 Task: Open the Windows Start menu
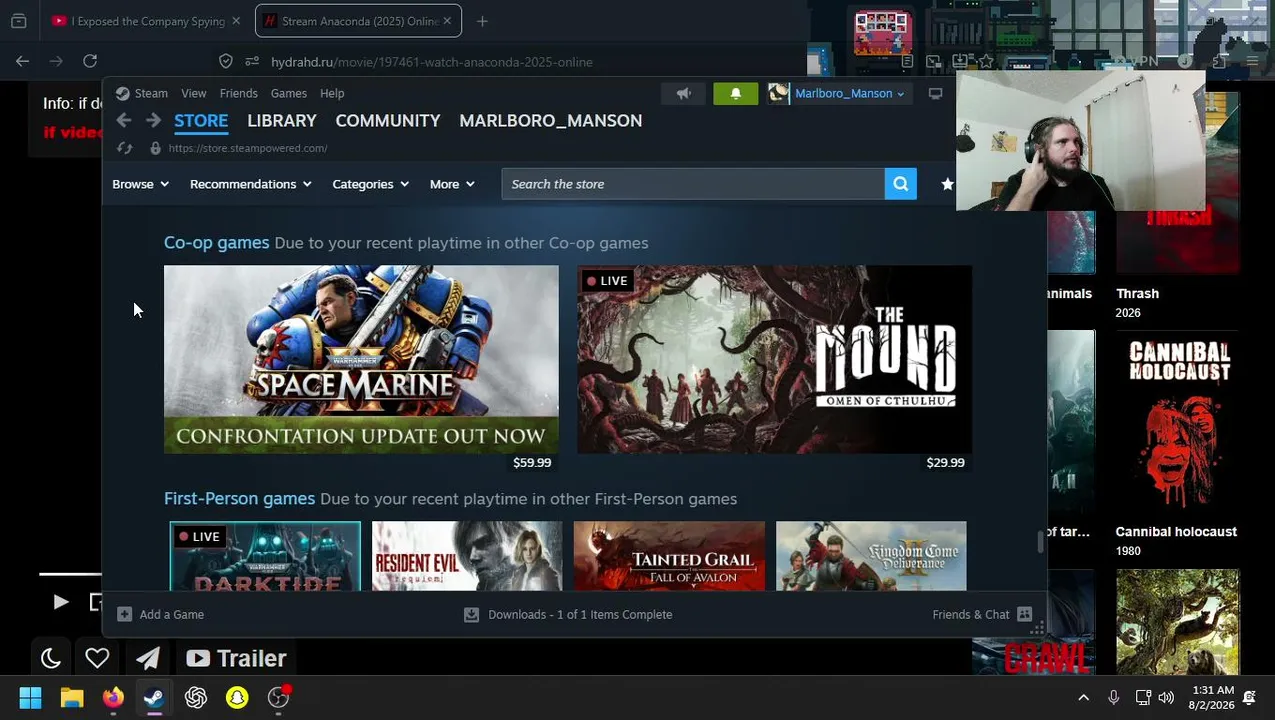click(30, 697)
